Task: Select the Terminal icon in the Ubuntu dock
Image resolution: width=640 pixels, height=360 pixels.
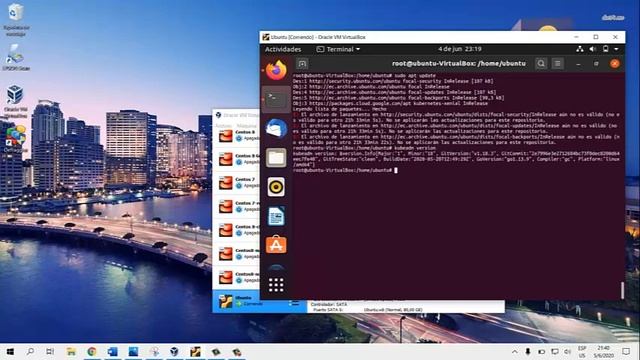Action: point(276,99)
